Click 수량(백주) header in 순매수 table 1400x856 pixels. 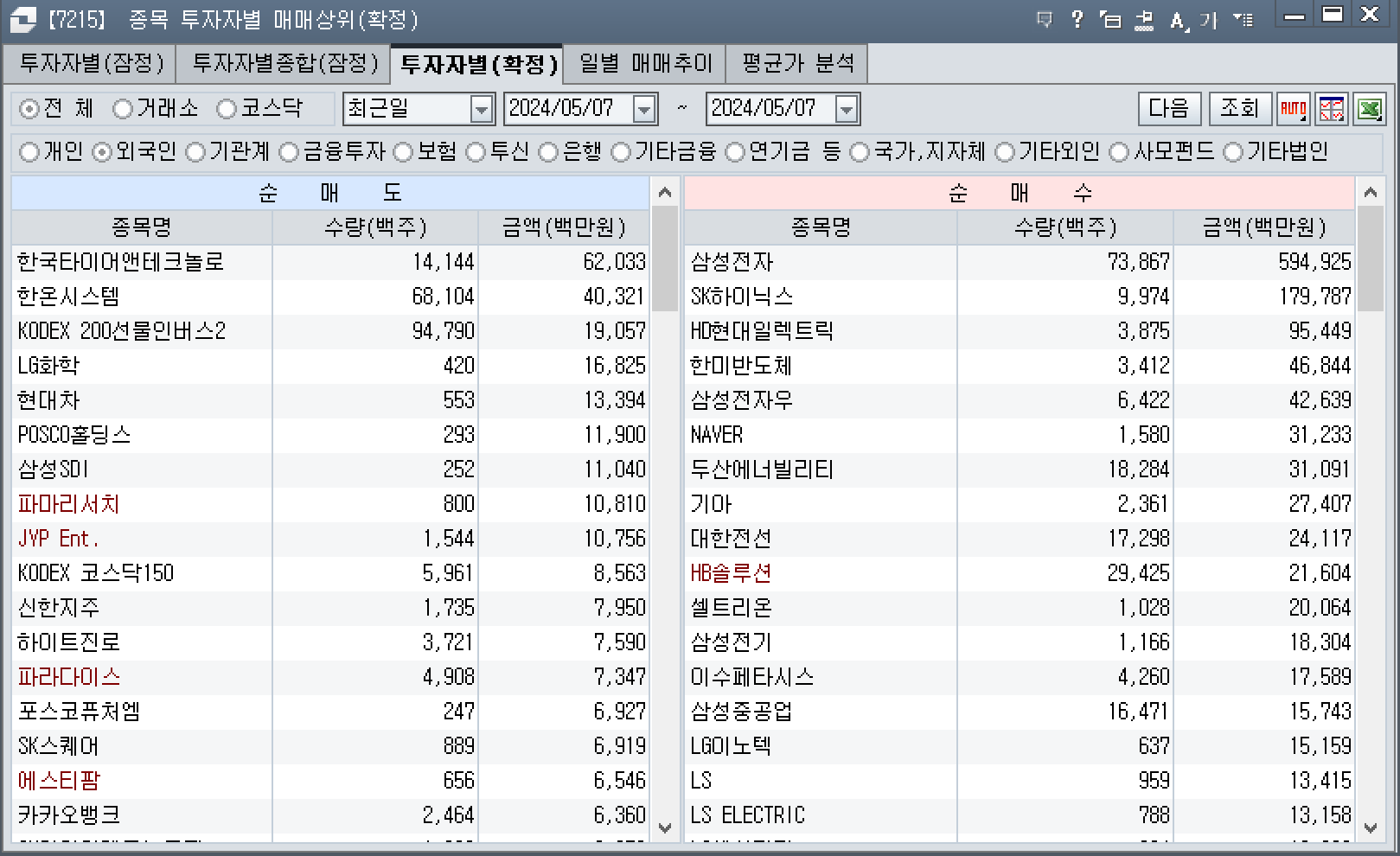(x=1065, y=227)
